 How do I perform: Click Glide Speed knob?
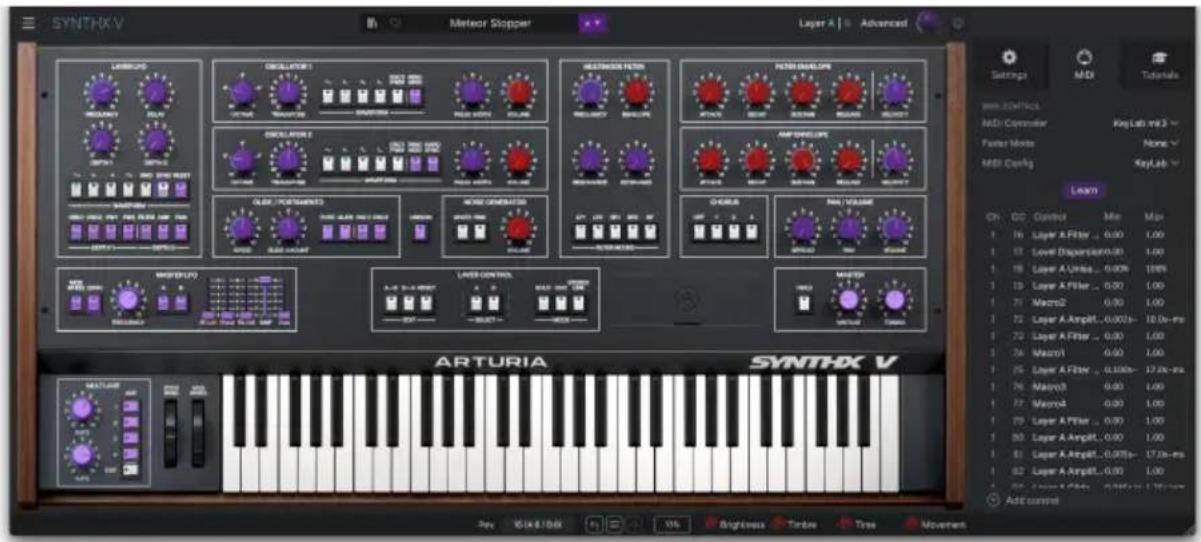(241, 230)
